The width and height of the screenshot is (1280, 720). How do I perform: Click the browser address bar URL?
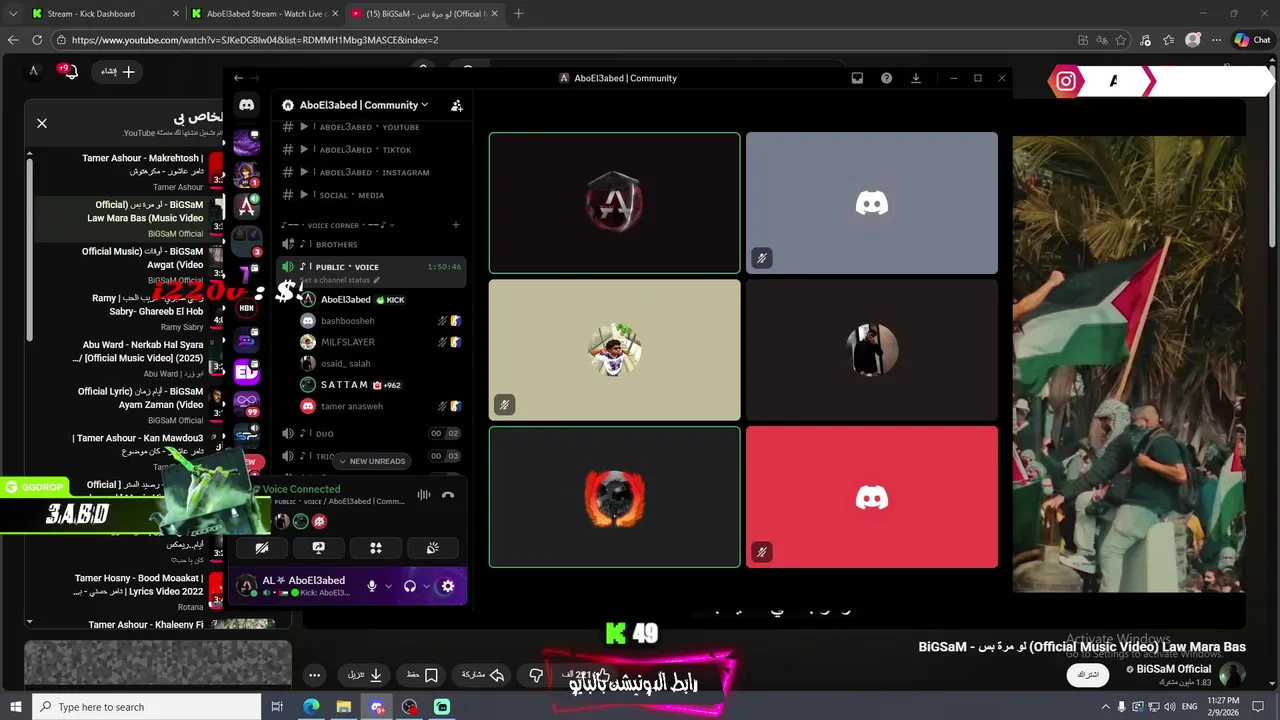pyautogui.click(x=255, y=40)
